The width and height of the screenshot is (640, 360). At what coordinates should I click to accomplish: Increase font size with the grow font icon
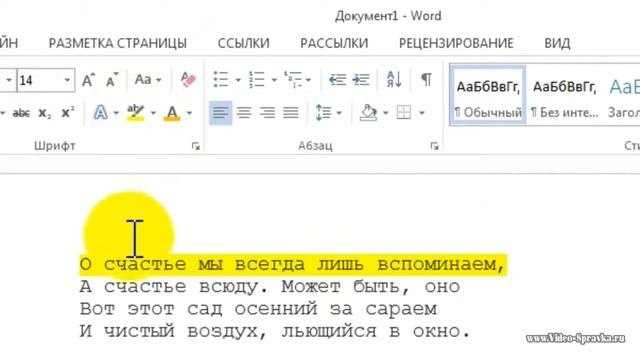(88, 80)
